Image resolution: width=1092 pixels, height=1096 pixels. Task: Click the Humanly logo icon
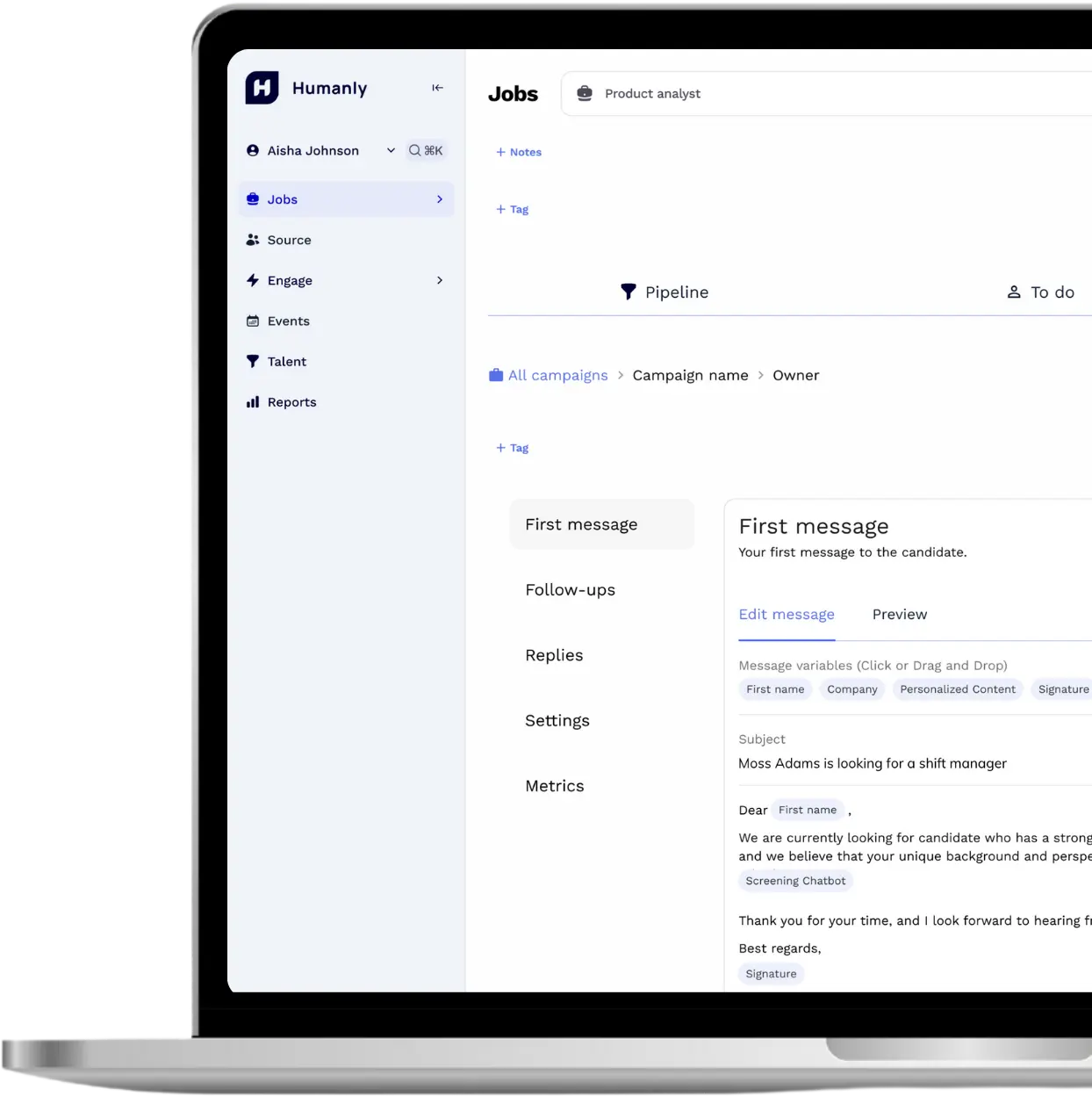262,88
